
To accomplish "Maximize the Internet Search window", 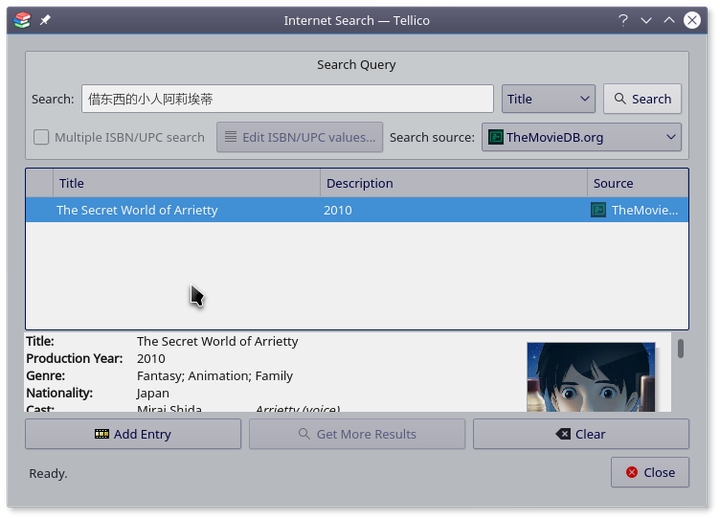I will tap(669, 20).
